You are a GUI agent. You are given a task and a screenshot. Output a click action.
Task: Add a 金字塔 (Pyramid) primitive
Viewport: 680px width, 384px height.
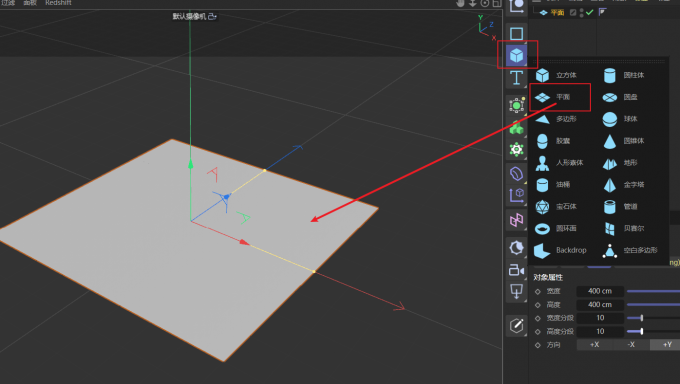pos(624,185)
